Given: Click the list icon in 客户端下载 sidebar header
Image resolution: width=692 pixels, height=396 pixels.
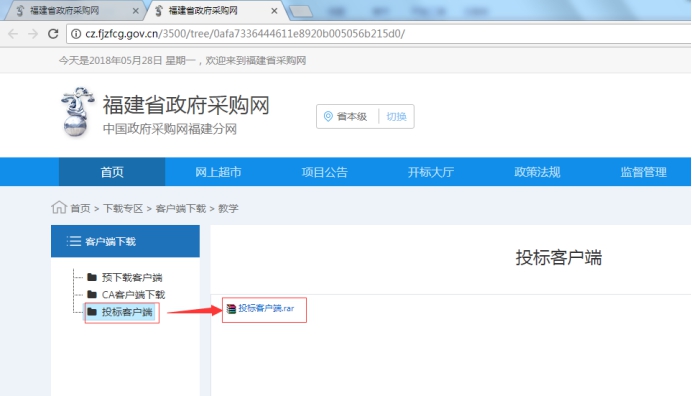Looking at the screenshot, I should pos(74,241).
